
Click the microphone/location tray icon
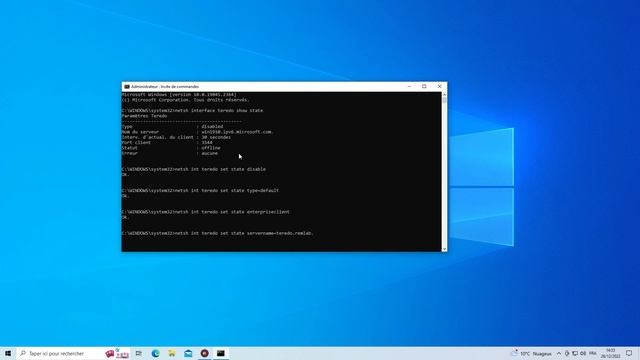pyautogui.click(x=567, y=353)
